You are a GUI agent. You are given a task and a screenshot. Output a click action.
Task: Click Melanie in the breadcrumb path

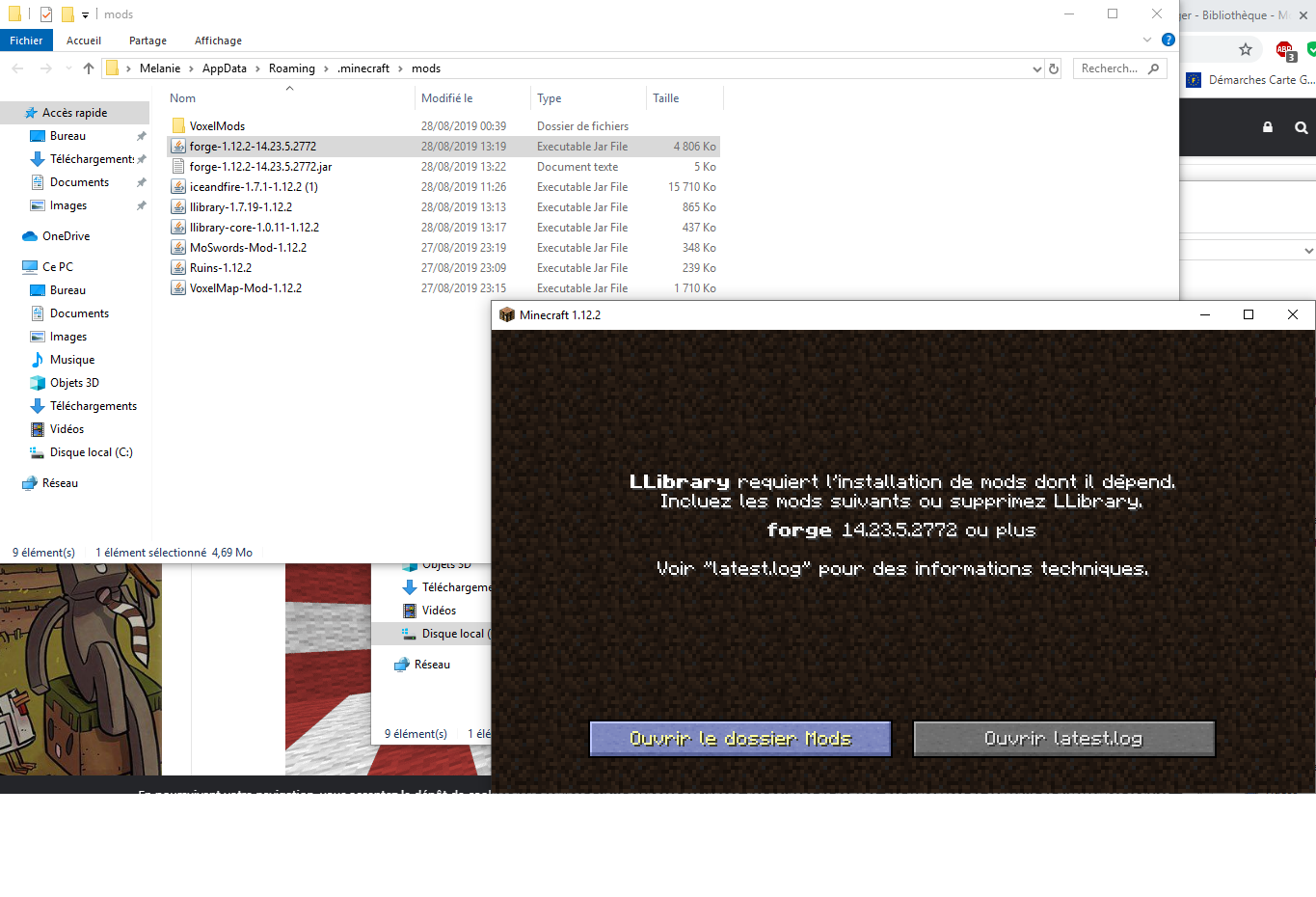(x=160, y=68)
